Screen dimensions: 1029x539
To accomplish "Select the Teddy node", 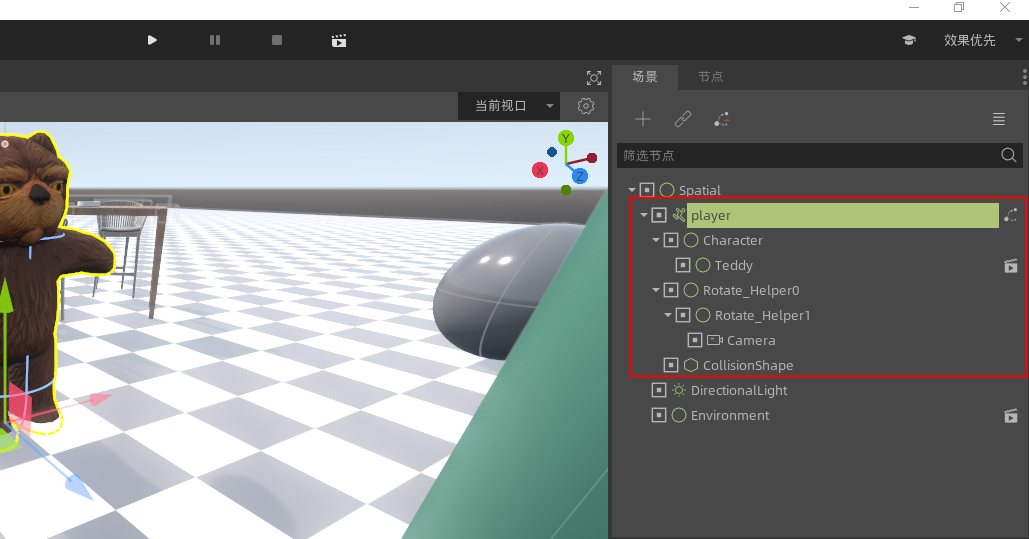I will (733, 265).
